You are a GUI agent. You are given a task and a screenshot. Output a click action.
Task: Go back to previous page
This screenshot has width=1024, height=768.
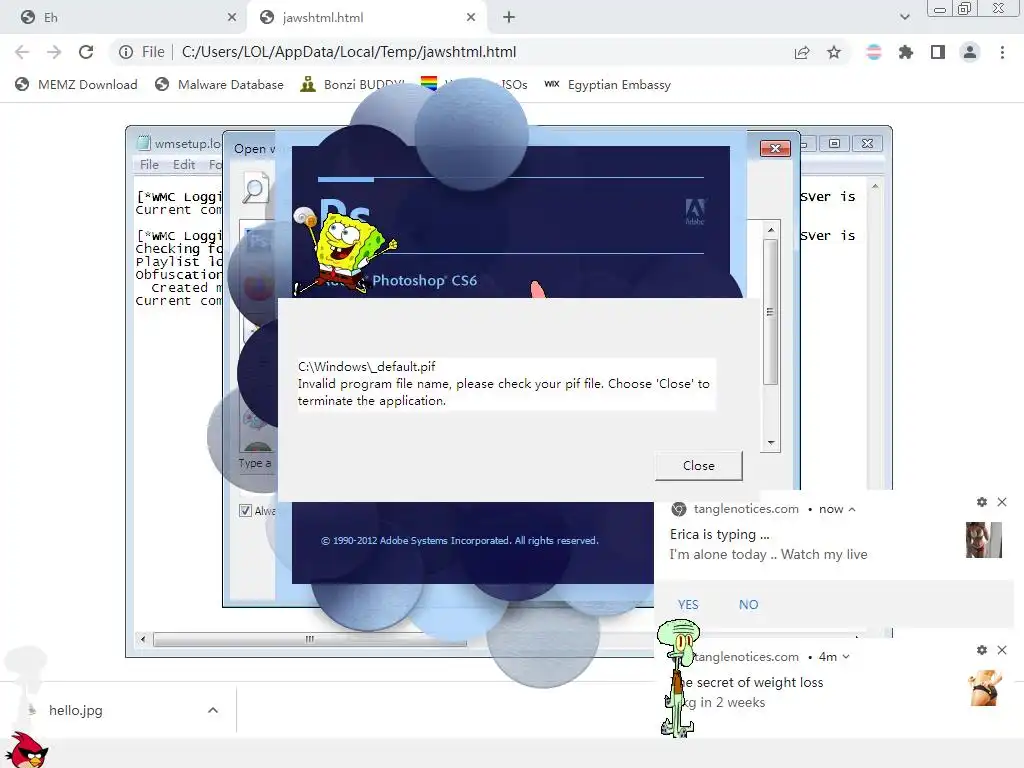22,52
